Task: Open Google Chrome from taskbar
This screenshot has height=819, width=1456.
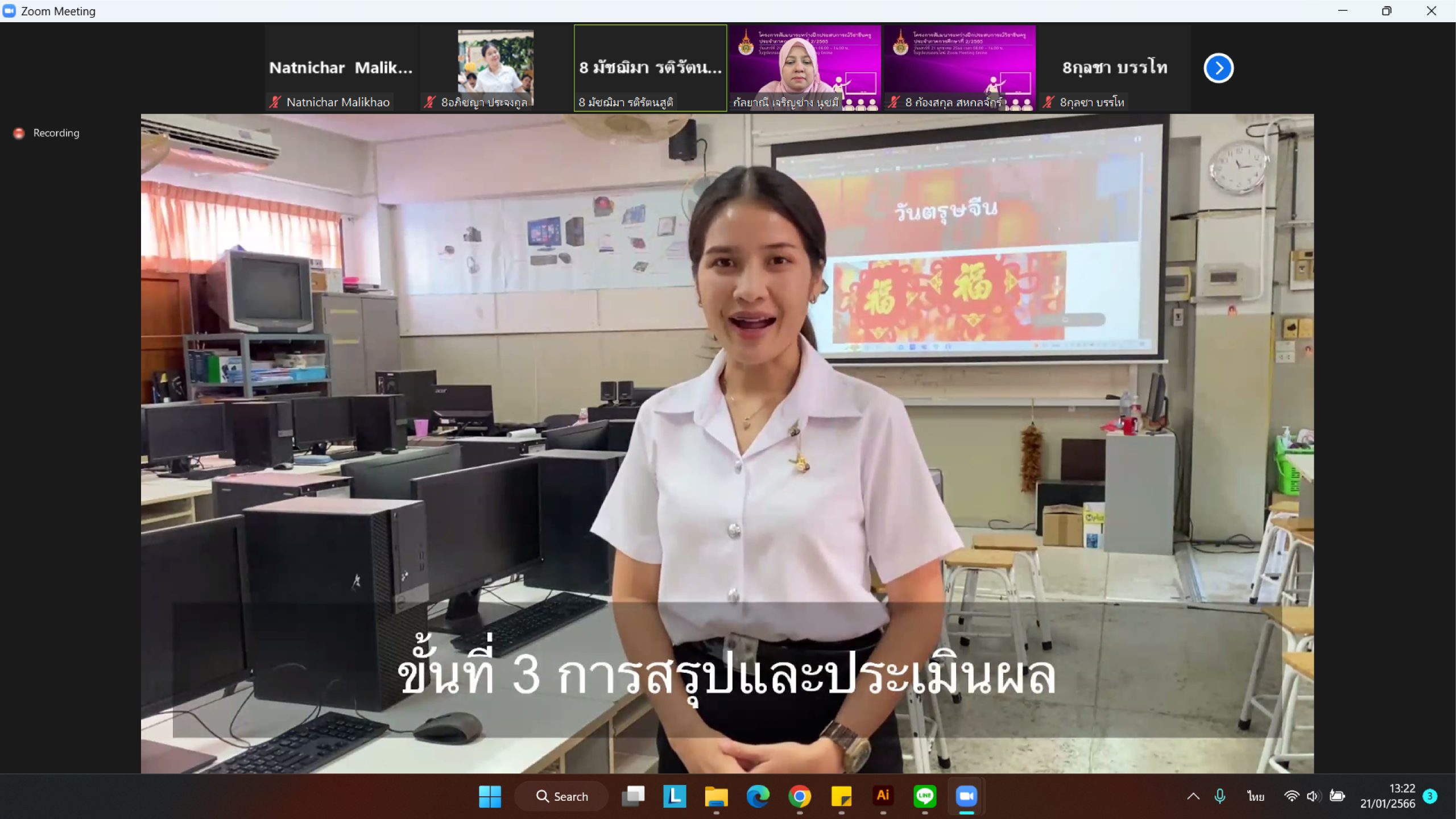Action: 800,796
